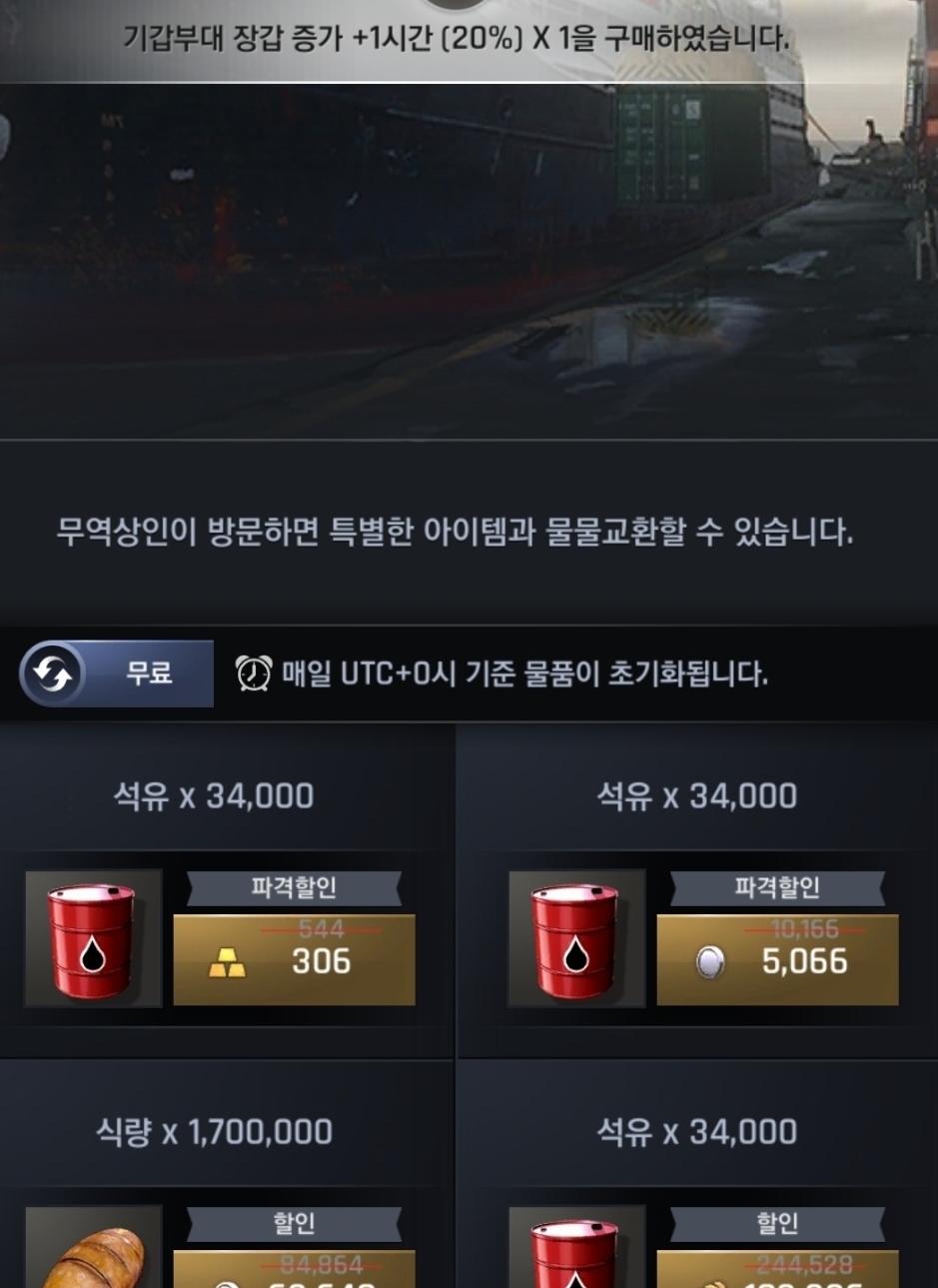Tap the purchase notification banner at top

456,40
